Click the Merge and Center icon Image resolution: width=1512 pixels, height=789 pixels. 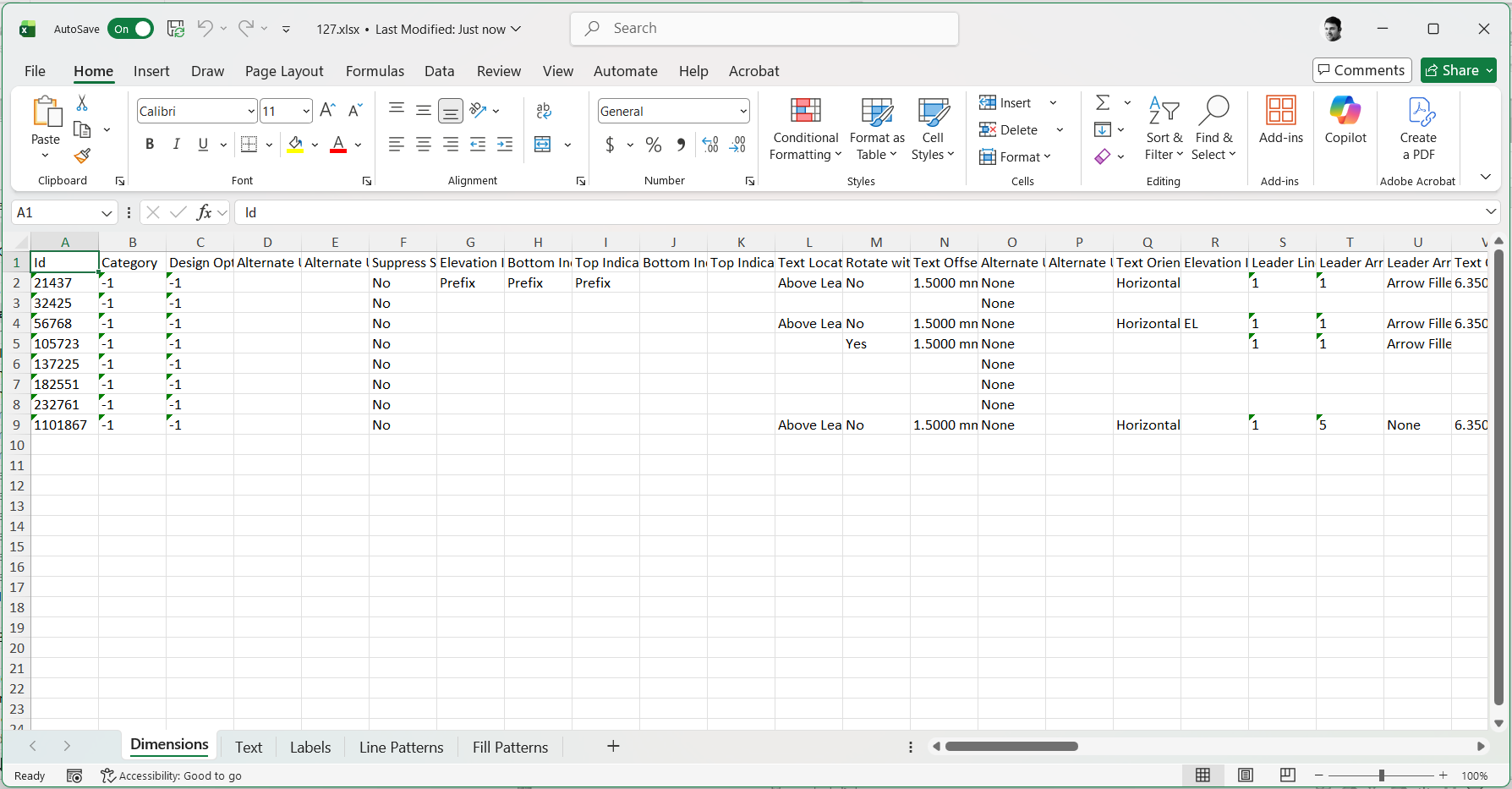(x=543, y=145)
